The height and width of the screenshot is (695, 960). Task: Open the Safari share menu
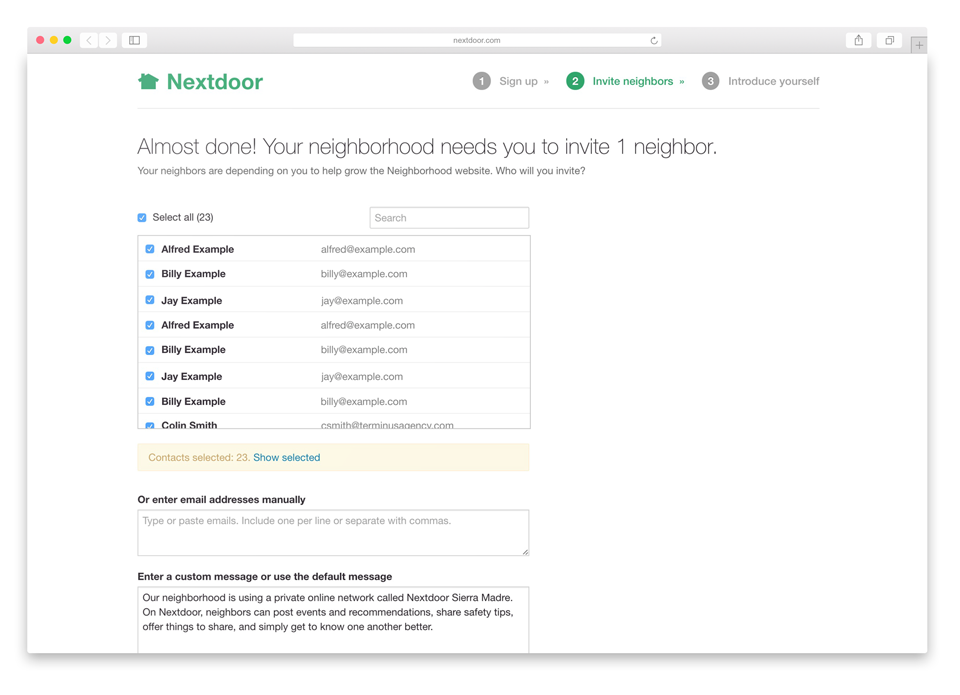[858, 40]
